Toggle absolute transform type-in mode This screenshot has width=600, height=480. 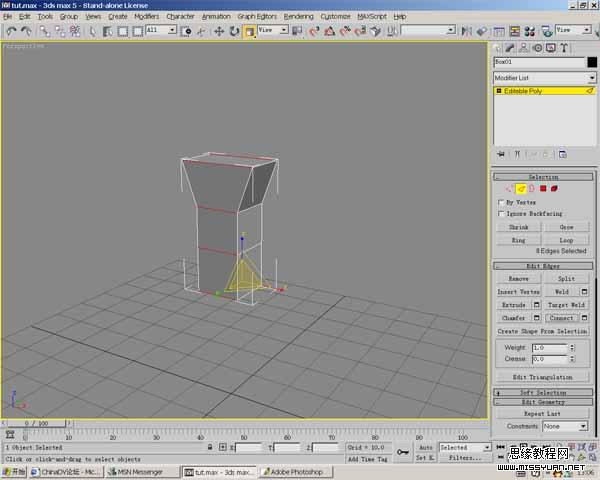pos(223,447)
